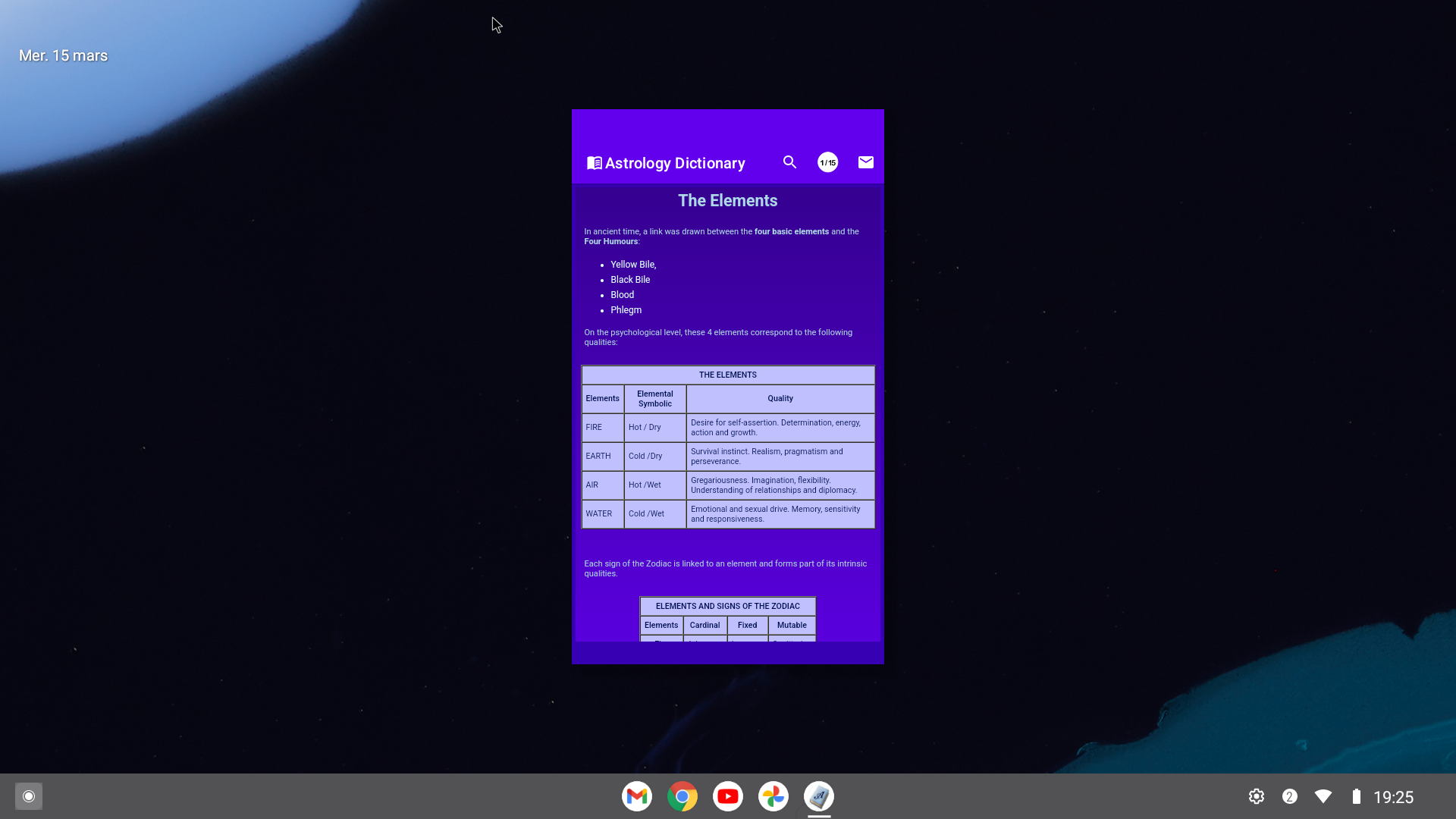Check the battery status icon
Screen dimensions: 1456x819
[x=1357, y=796]
